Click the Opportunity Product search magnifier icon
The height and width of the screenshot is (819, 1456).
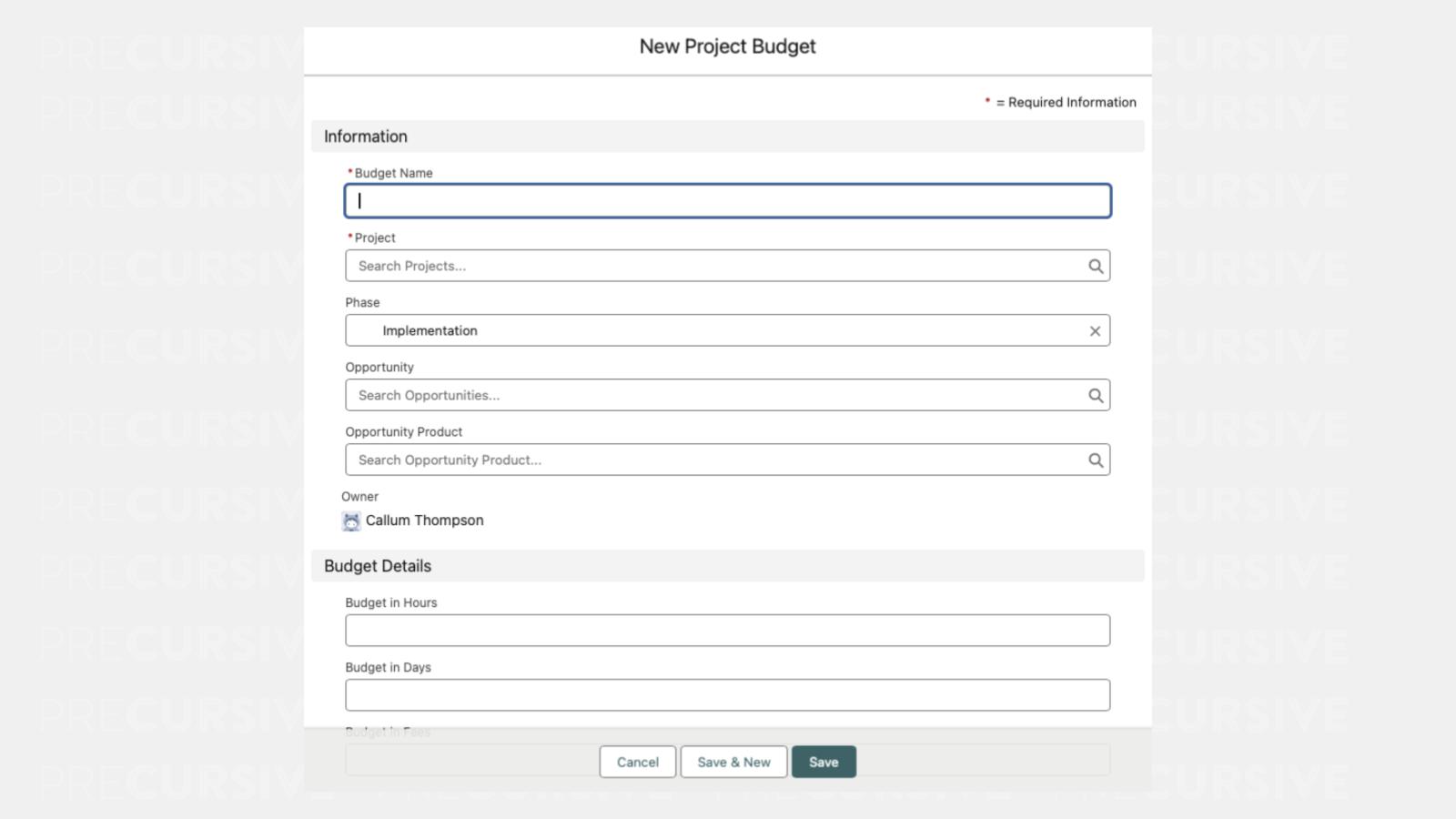tap(1096, 460)
